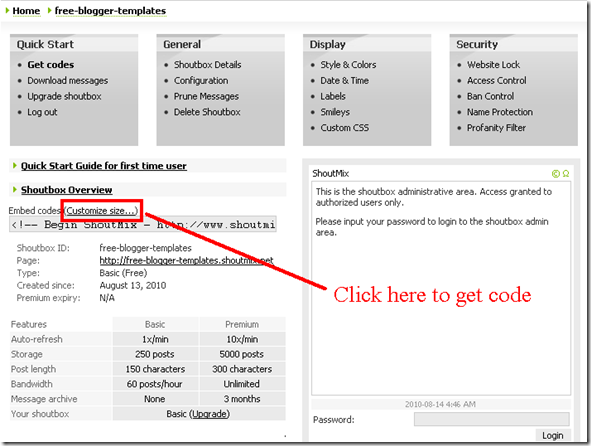The width and height of the screenshot is (591, 446).
Task: Expand Quick Start Guide for first time user
Action: (104, 166)
